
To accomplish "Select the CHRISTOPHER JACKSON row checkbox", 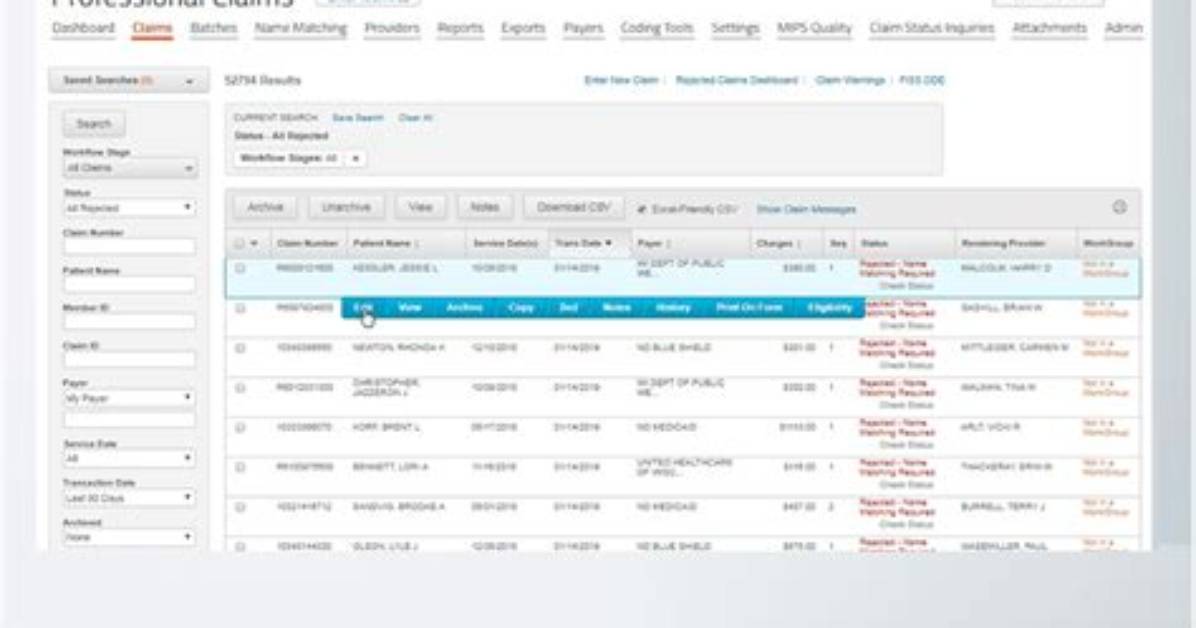I will coord(240,388).
